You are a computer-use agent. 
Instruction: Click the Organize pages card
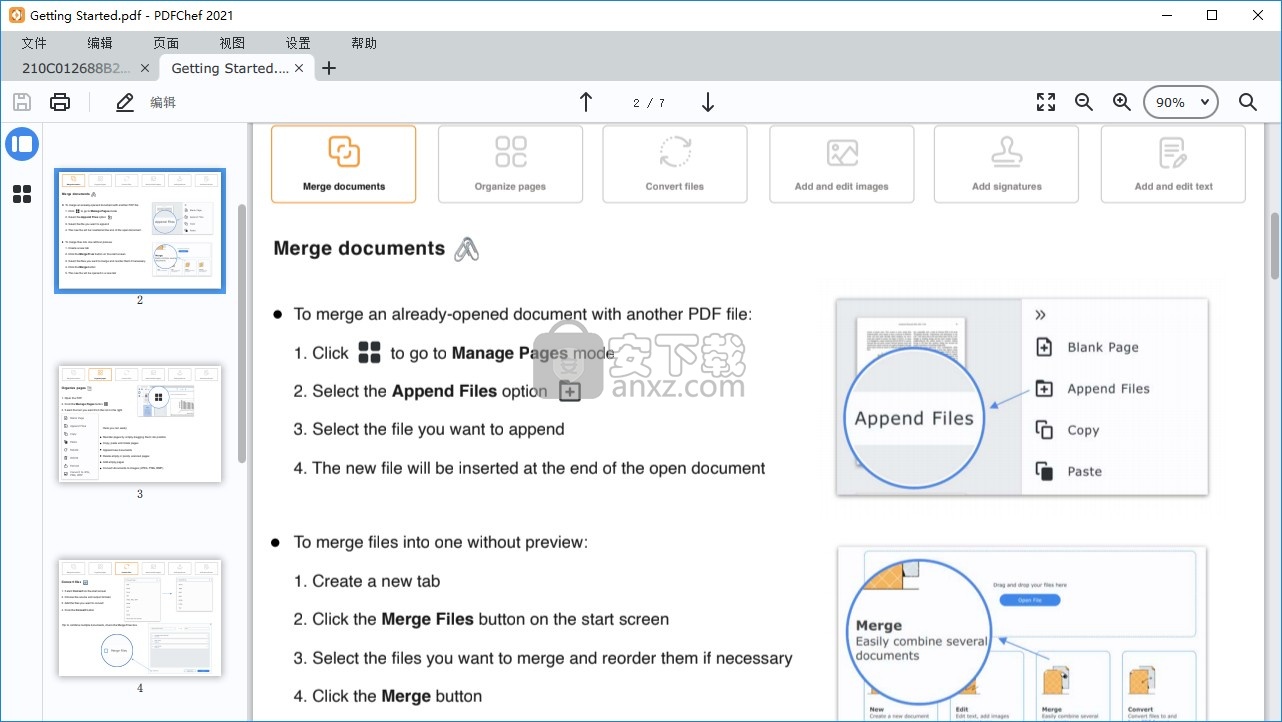[x=510, y=164]
